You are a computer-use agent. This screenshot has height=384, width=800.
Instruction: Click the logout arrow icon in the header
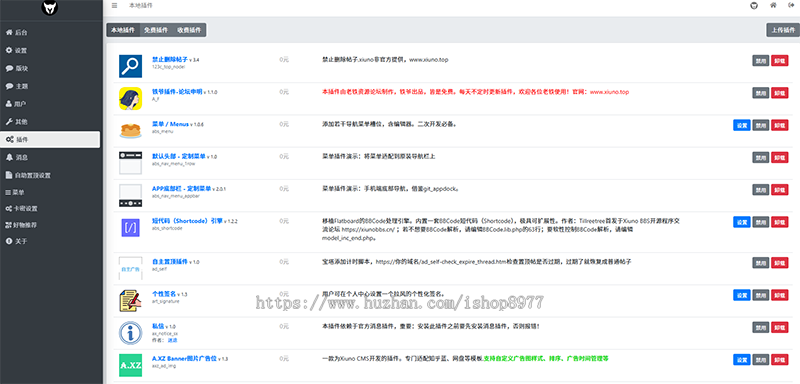click(x=791, y=6)
